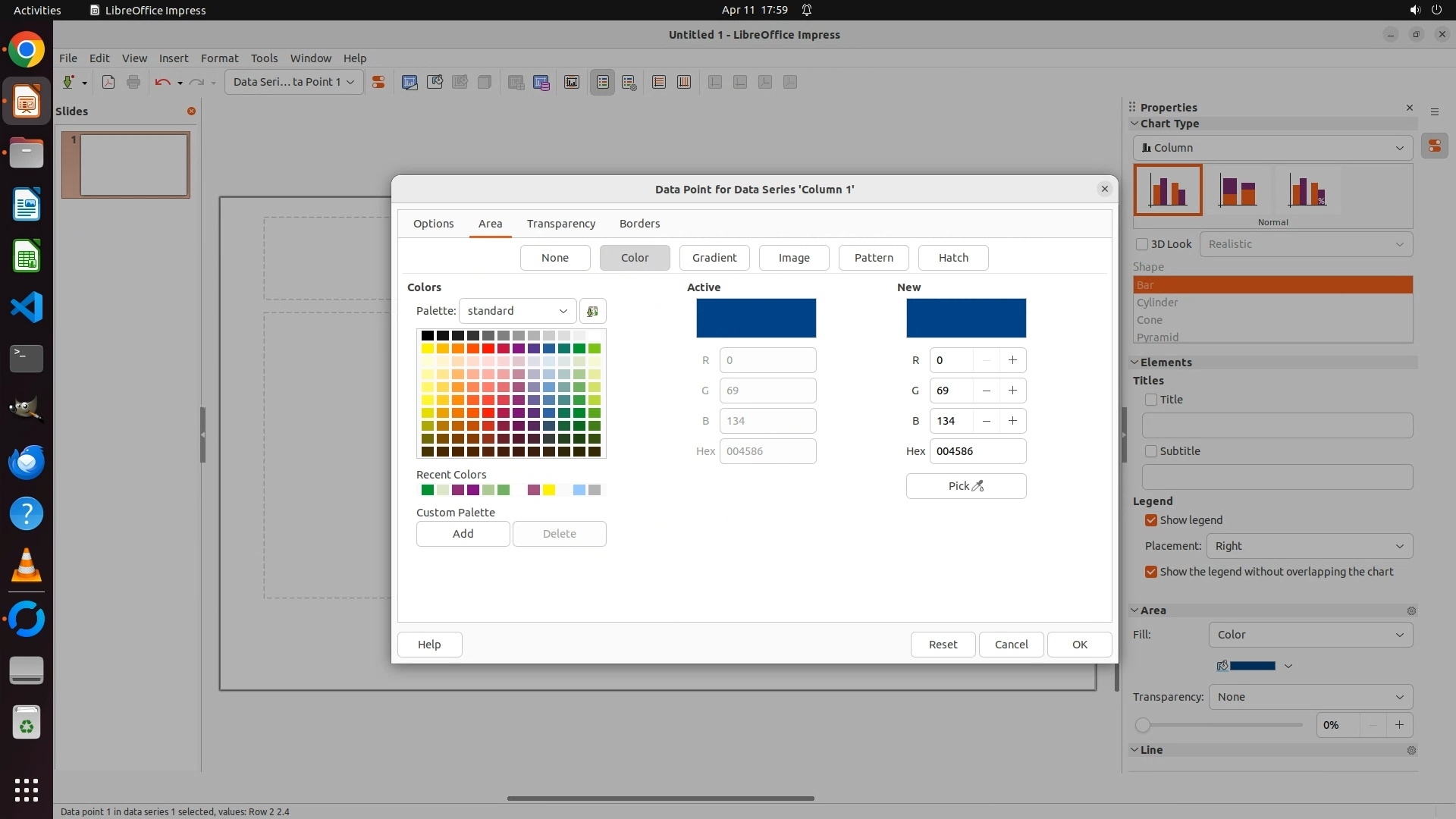Switch to the Transparency tab
Viewport: 1456px width, 819px height.
(561, 224)
